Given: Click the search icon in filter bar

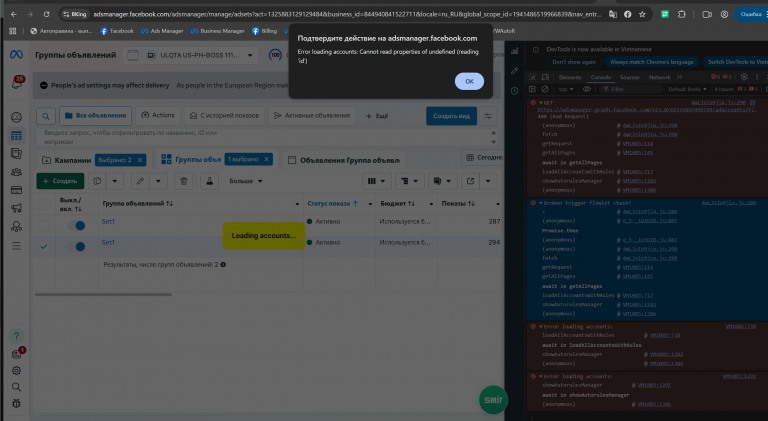Looking at the screenshot, I should [x=46, y=116].
